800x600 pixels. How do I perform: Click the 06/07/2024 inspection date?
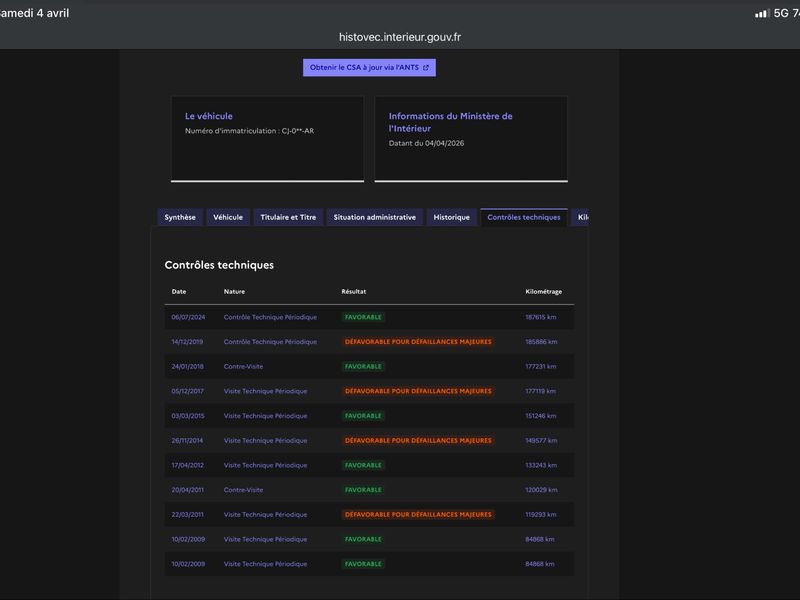coord(188,317)
